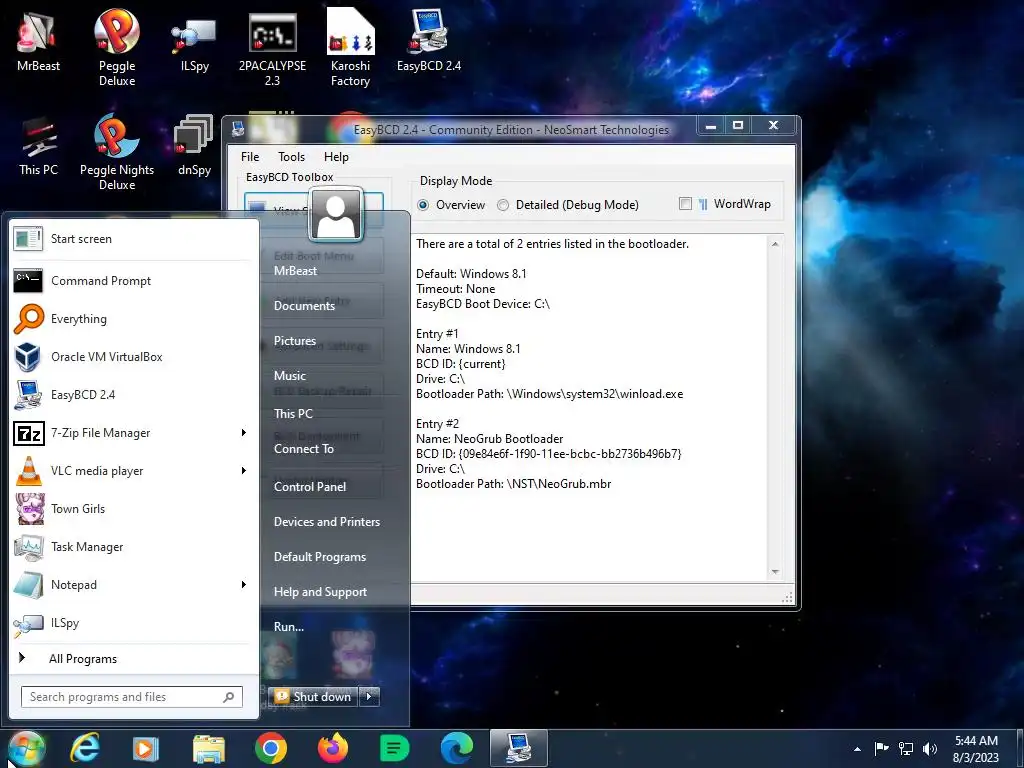This screenshot has width=1024, height=768.
Task: Launch Task Manager from the Start menu
Action: click(131, 547)
